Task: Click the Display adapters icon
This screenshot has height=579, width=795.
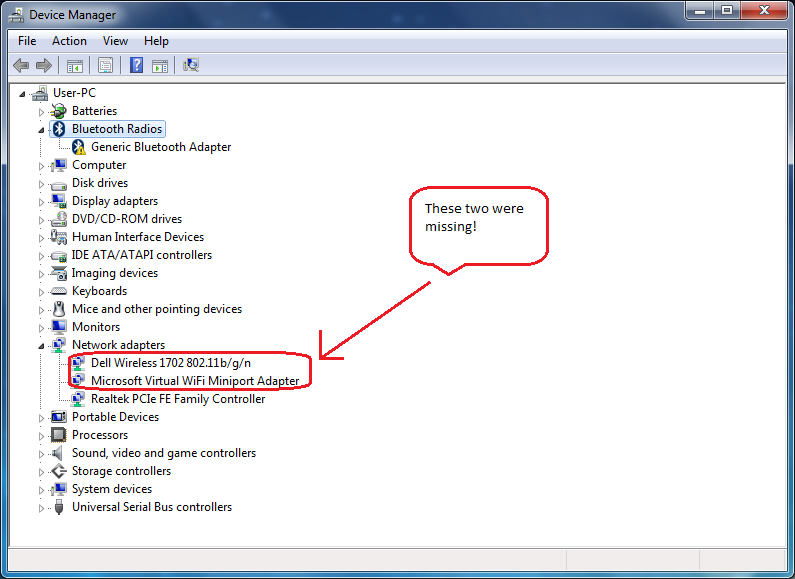Action: click(59, 201)
